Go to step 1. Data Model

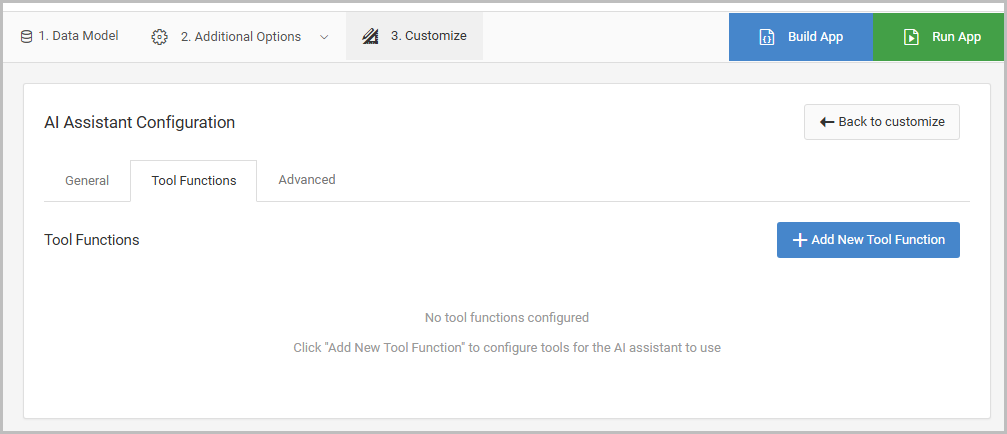pyautogui.click(x=78, y=36)
